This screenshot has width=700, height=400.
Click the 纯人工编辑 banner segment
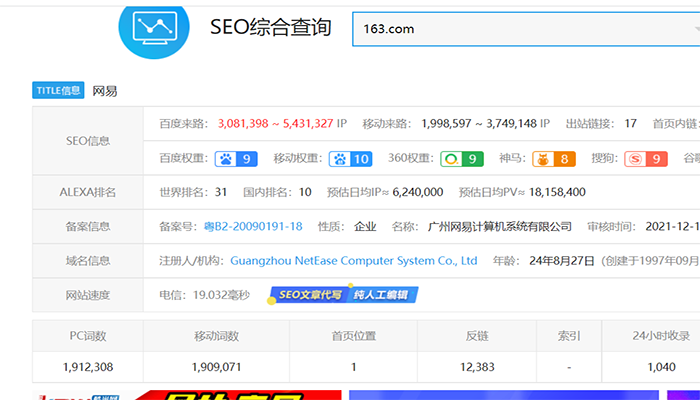(x=384, y=295)
